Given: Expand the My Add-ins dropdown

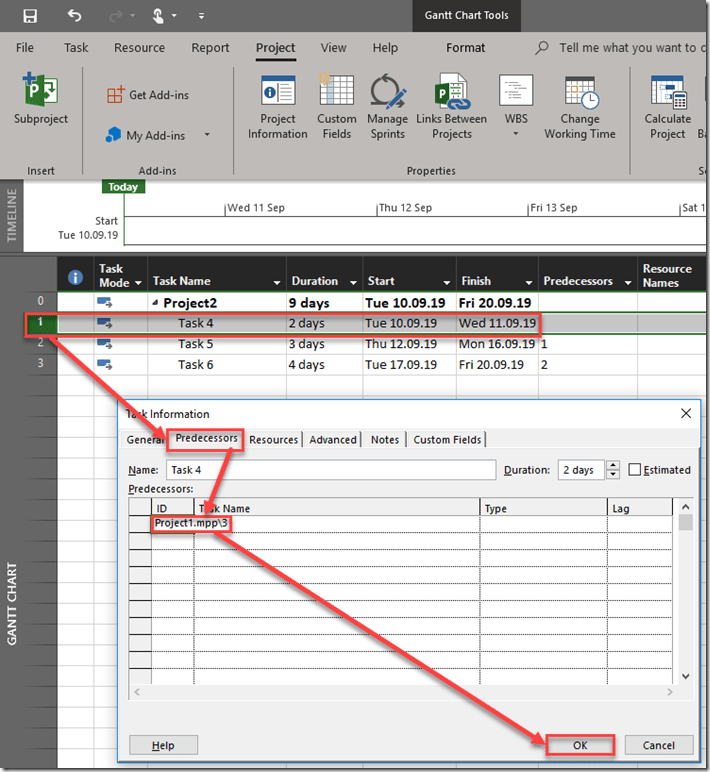Looking at the screenshot, I should pyautogui.click(x=207, y=135).
